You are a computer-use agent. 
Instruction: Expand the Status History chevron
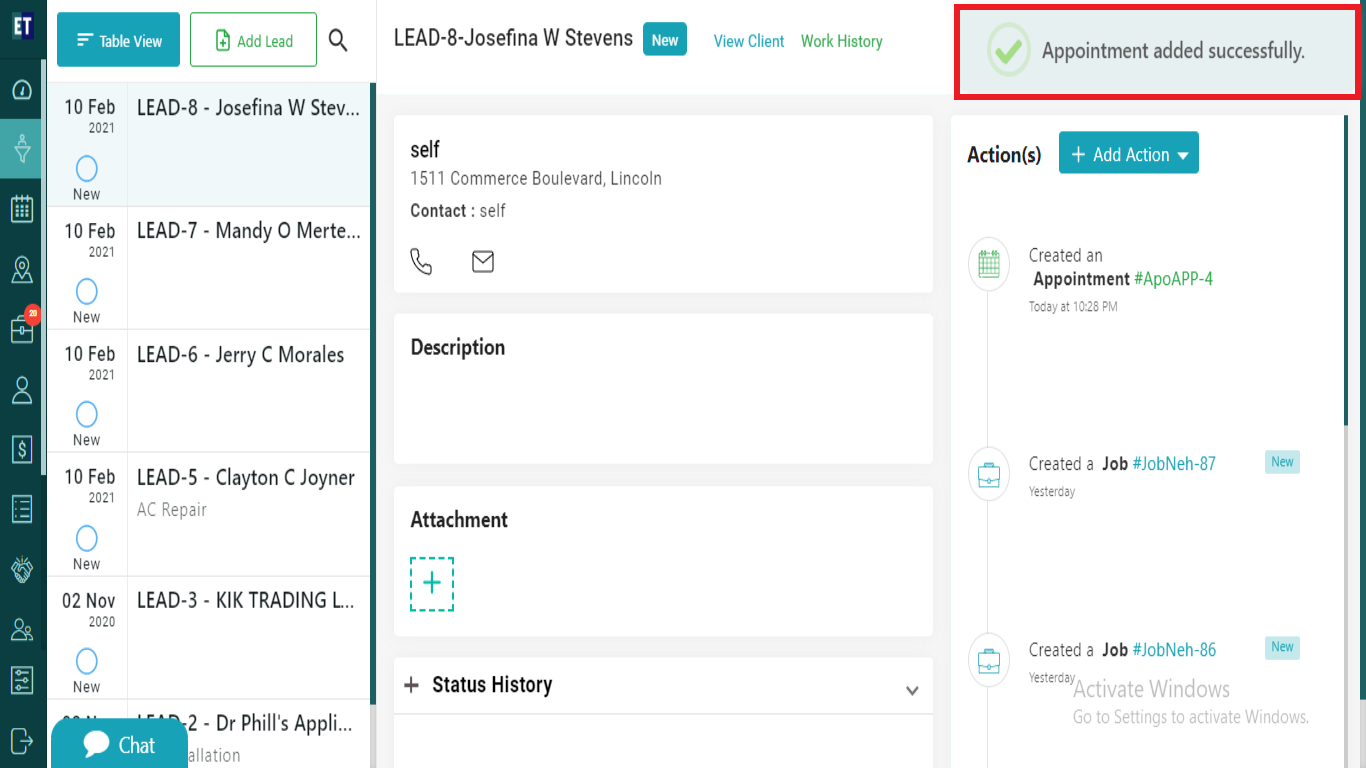click(x=912, y=691)
